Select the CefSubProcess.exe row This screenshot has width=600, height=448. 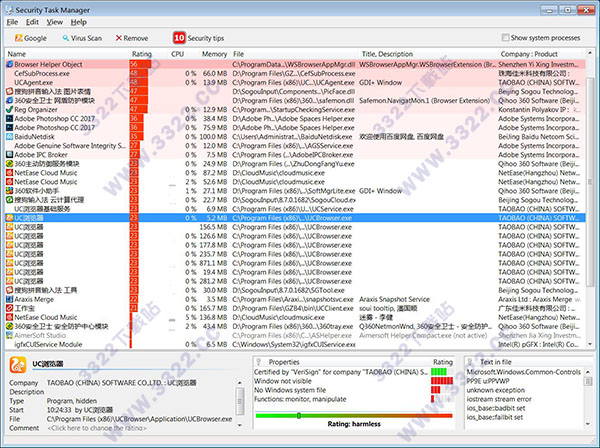(295, 73)
